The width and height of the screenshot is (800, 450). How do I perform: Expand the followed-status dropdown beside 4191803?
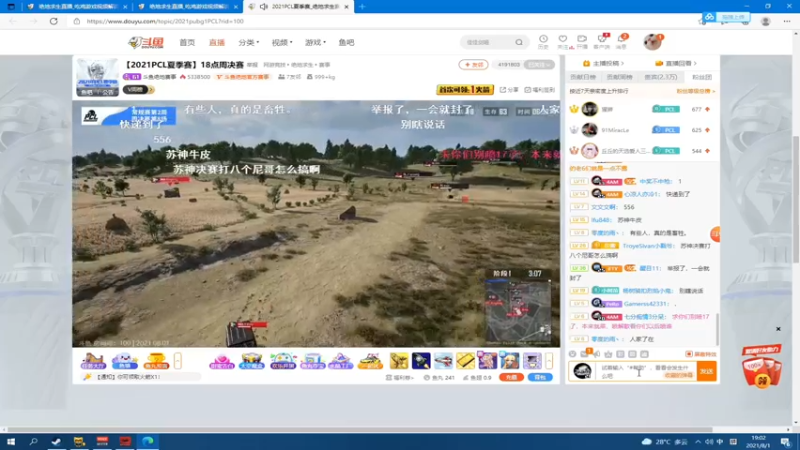539,65
